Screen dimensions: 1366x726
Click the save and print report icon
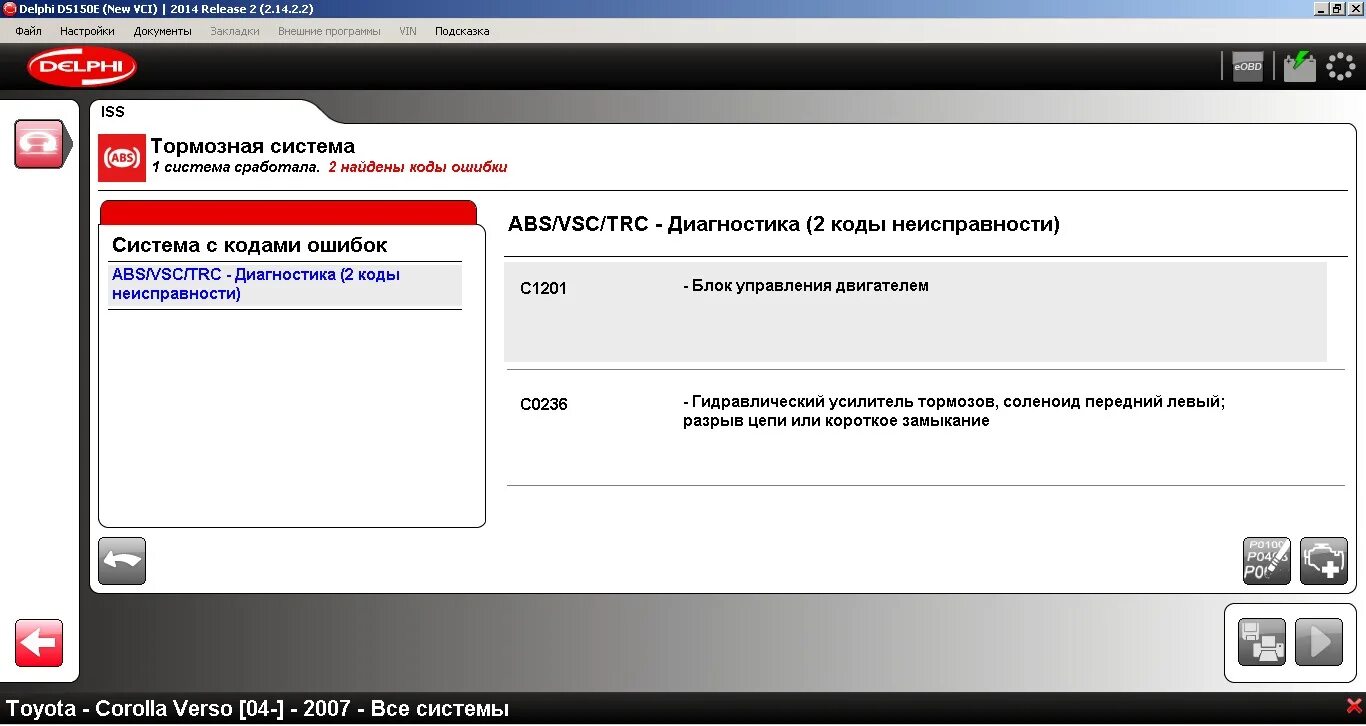coord(1262,643)
